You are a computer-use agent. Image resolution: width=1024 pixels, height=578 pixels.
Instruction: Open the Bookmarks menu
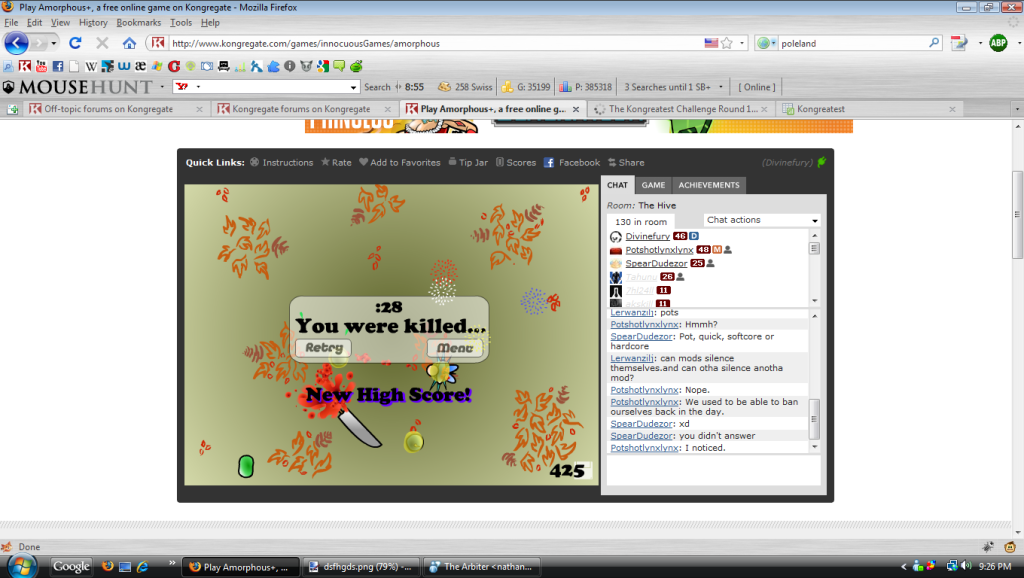(138, 22)
